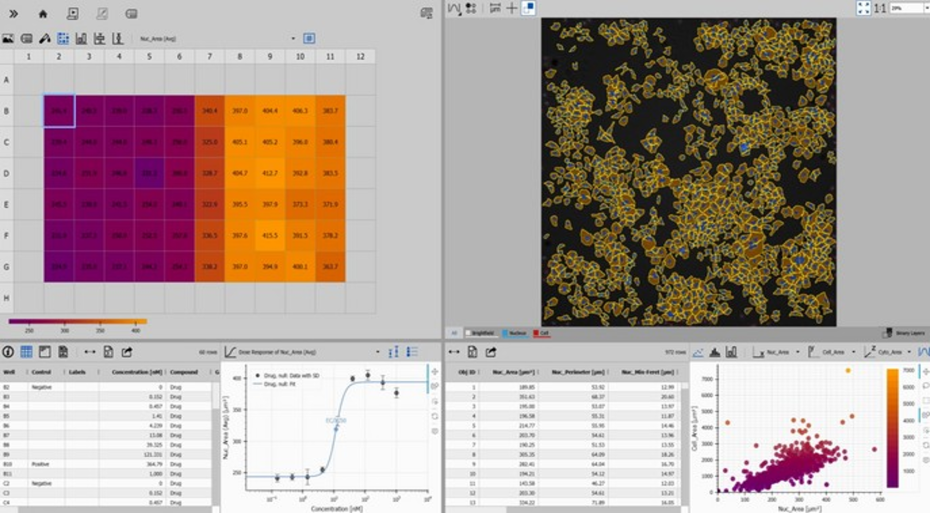Click the EC50 label on the curve
930x513 pixels.
(x=336, y=420)
